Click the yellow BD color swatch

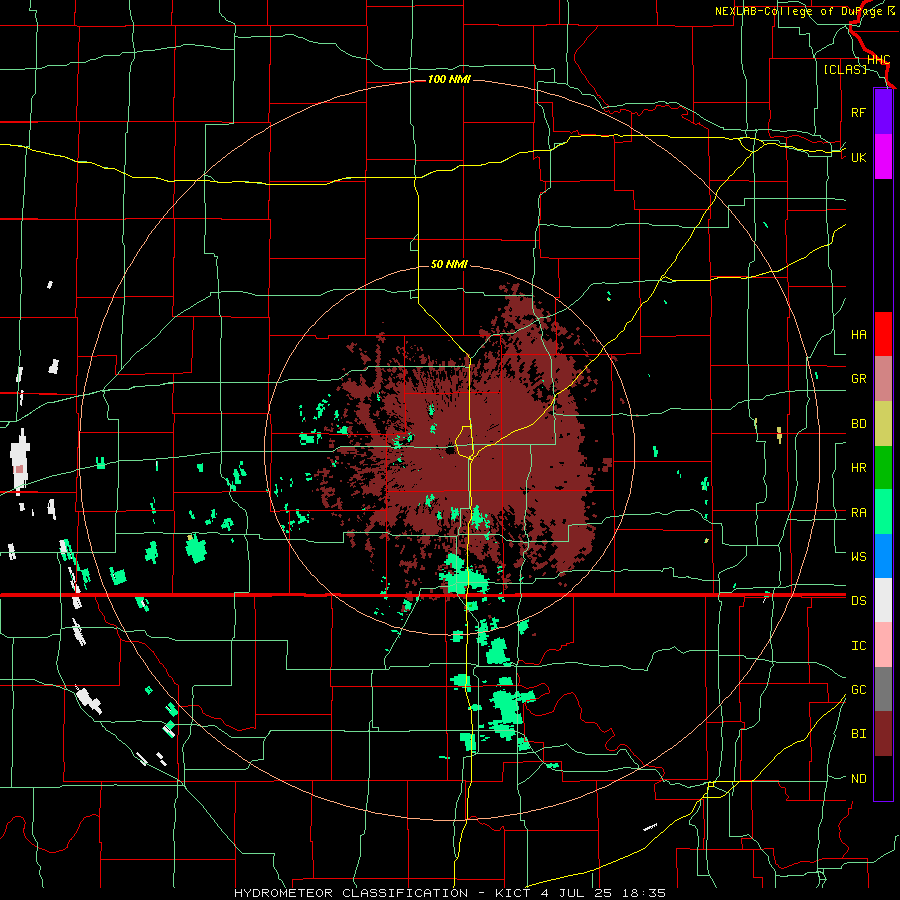click(x=883, y=423)
